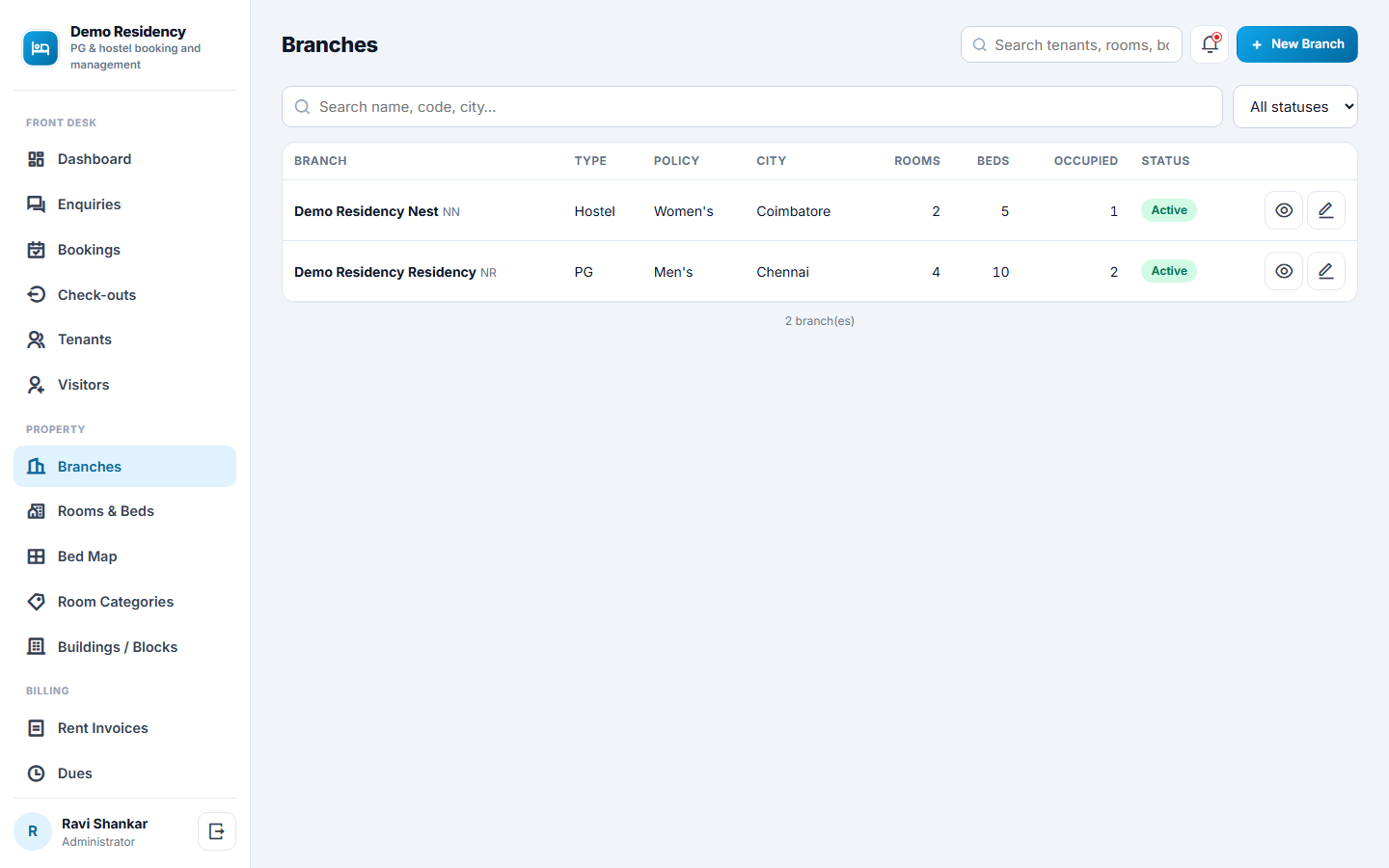Click the Bed Map grid icon
The height and width of the screenshot is (868, 1389).
pyautogui.click(x=37, y=556)
